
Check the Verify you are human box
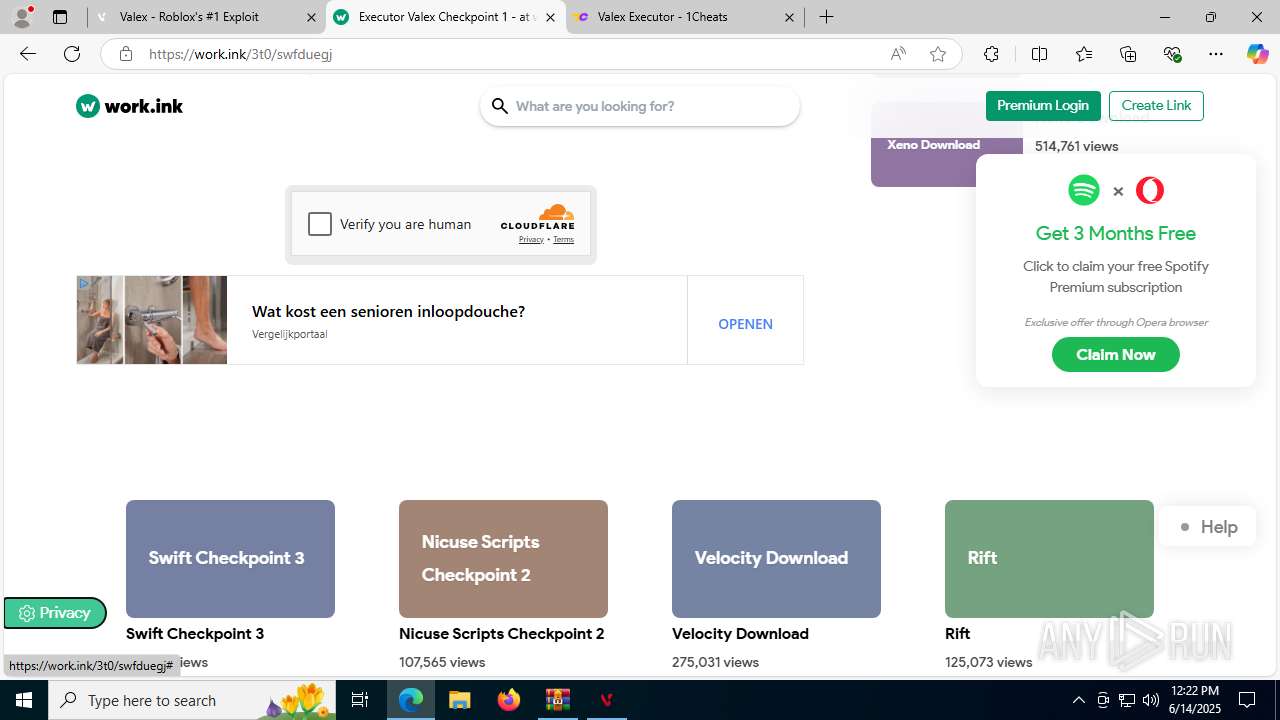[x=320, y=224]
